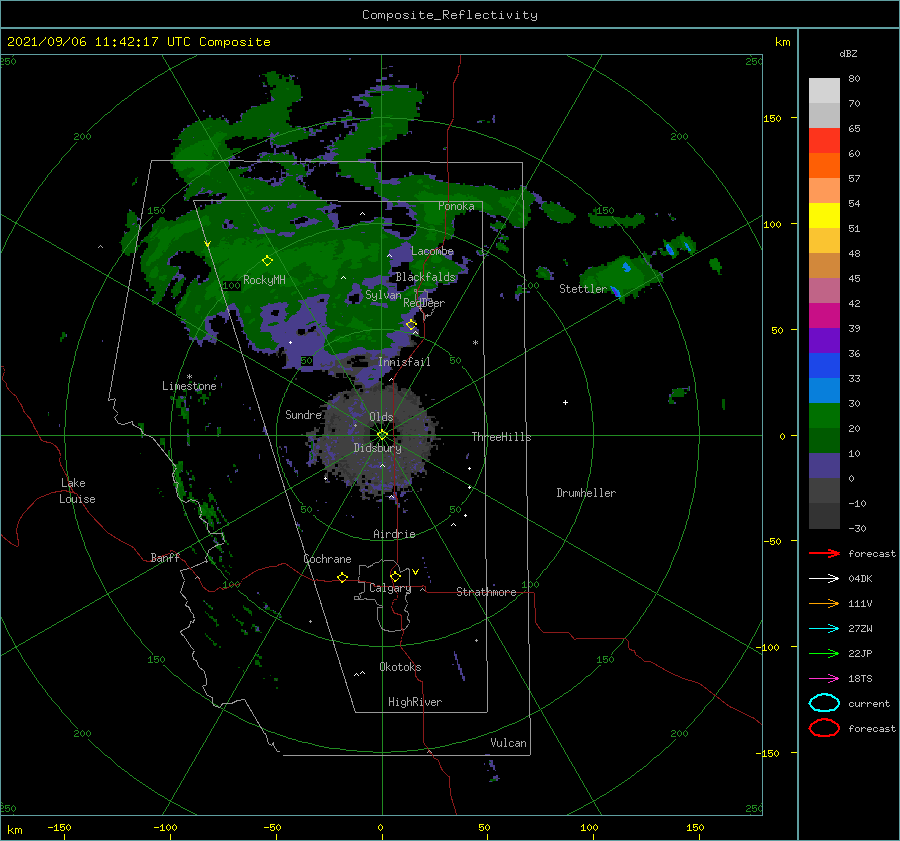Click the Strathmore town label
This screenshot has width=900, height=841.
[486, 592]
